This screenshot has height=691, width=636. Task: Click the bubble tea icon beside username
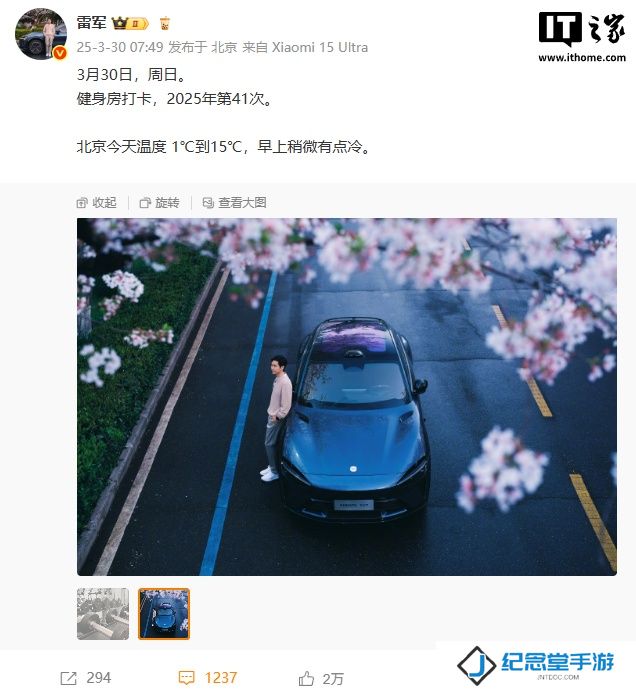(x=164, y=23)
